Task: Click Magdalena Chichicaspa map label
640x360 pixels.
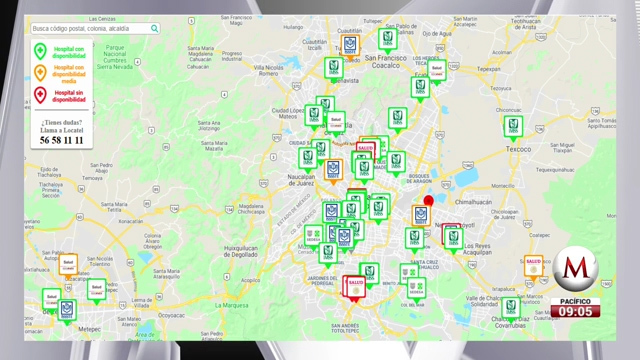Action: click(x=251, y=209)
